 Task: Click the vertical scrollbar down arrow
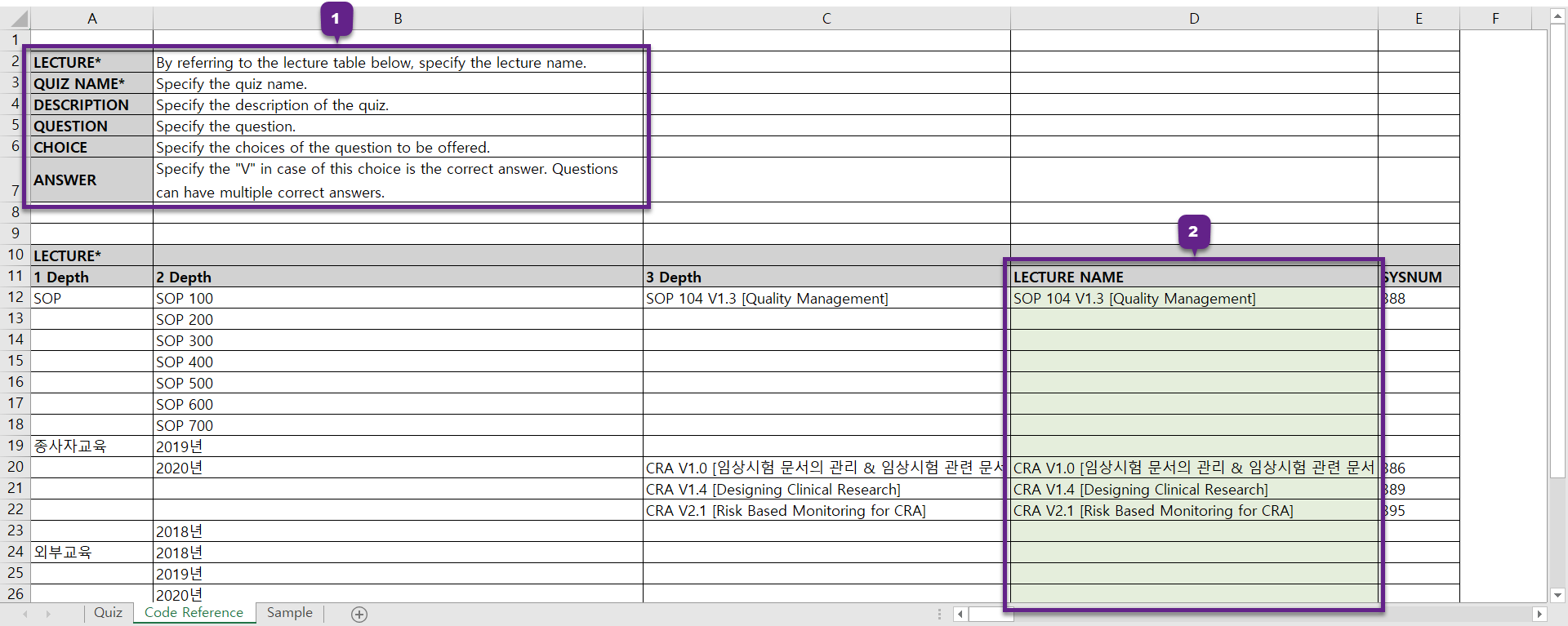(1558, 596)
